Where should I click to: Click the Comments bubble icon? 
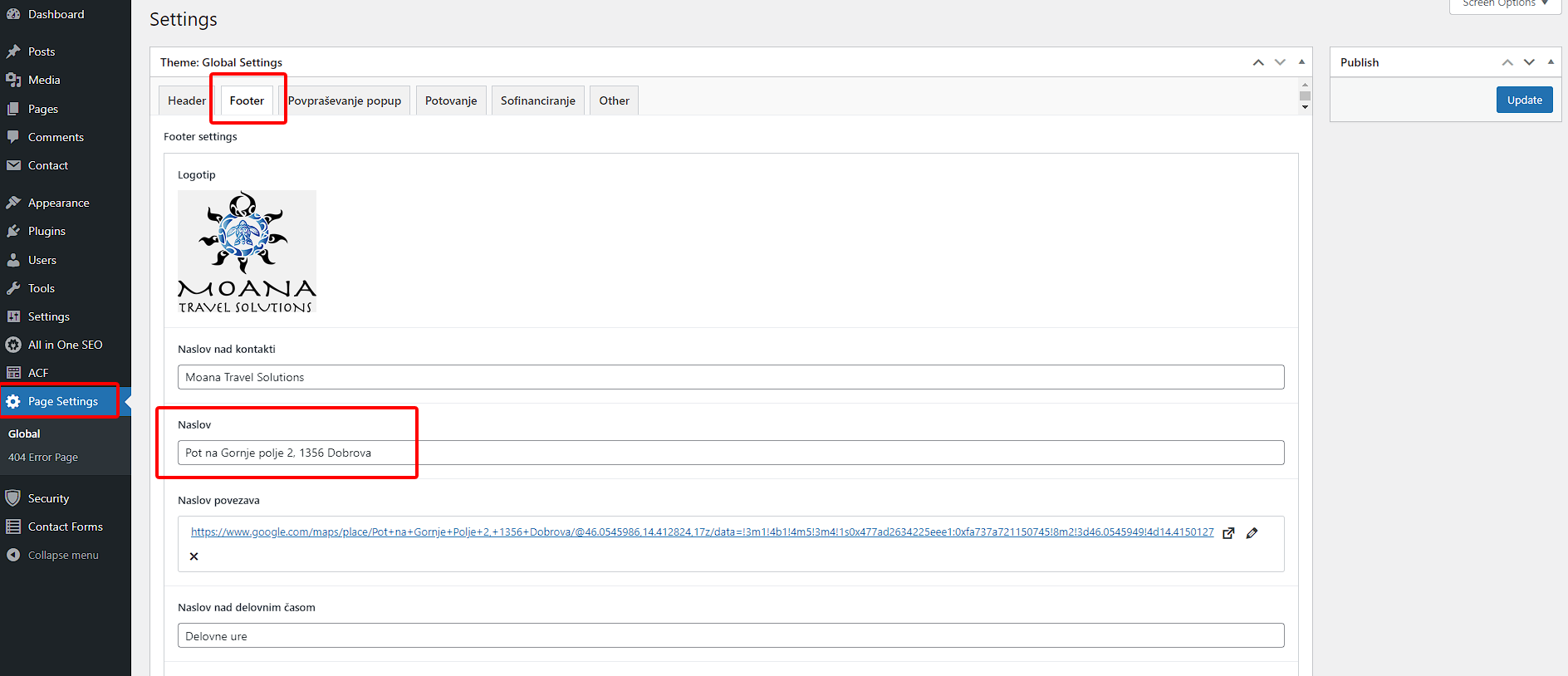[x=13, y=137]
